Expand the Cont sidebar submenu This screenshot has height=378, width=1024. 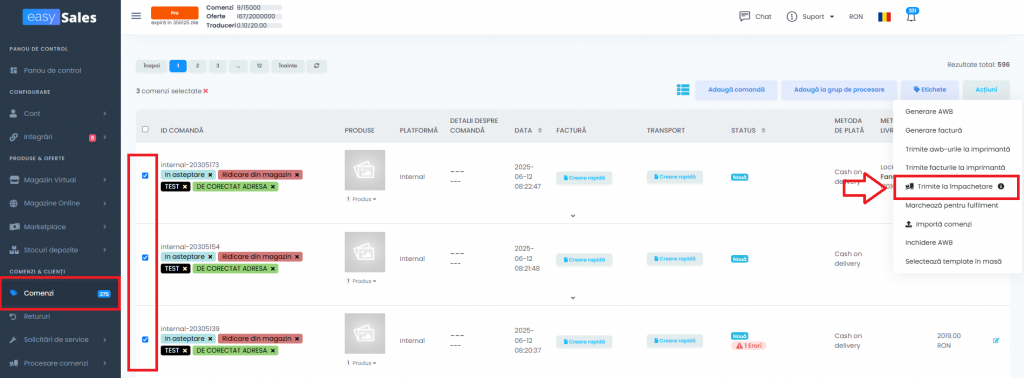pyautogui.click(x=104, y=114)
